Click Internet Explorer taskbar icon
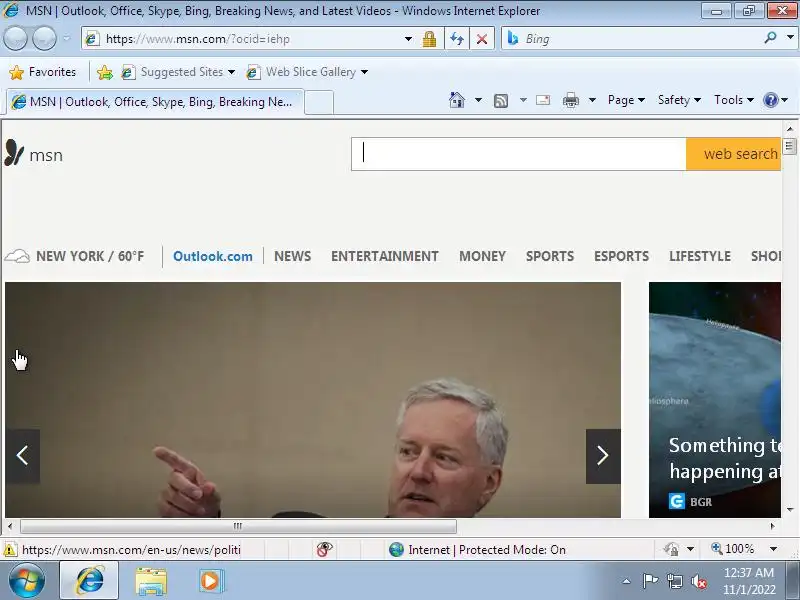 (x=89, y=581)
